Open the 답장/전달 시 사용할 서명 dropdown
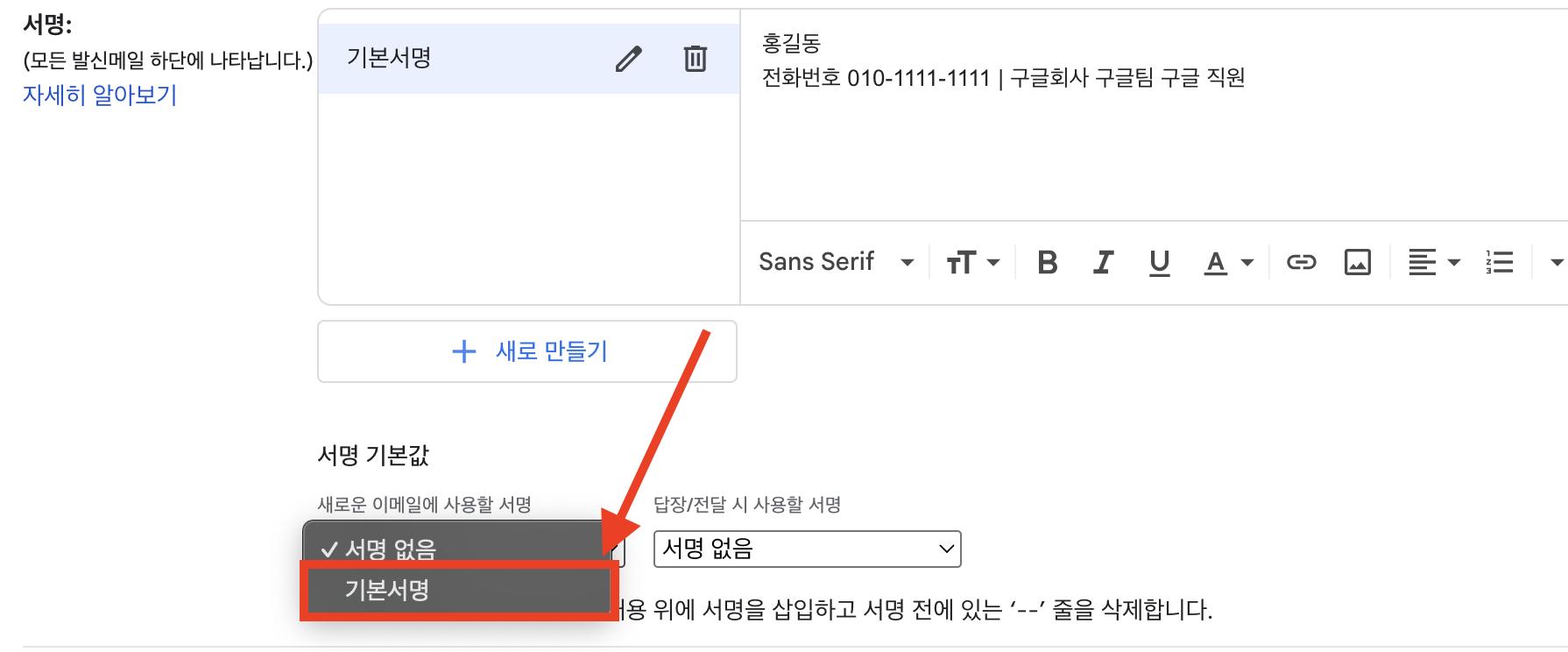The image size is (1568, 652). tap(807, 549)
